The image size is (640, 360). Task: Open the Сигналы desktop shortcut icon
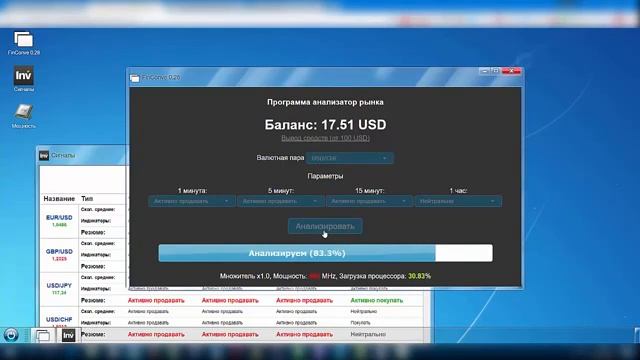click(x=24, y=78)
